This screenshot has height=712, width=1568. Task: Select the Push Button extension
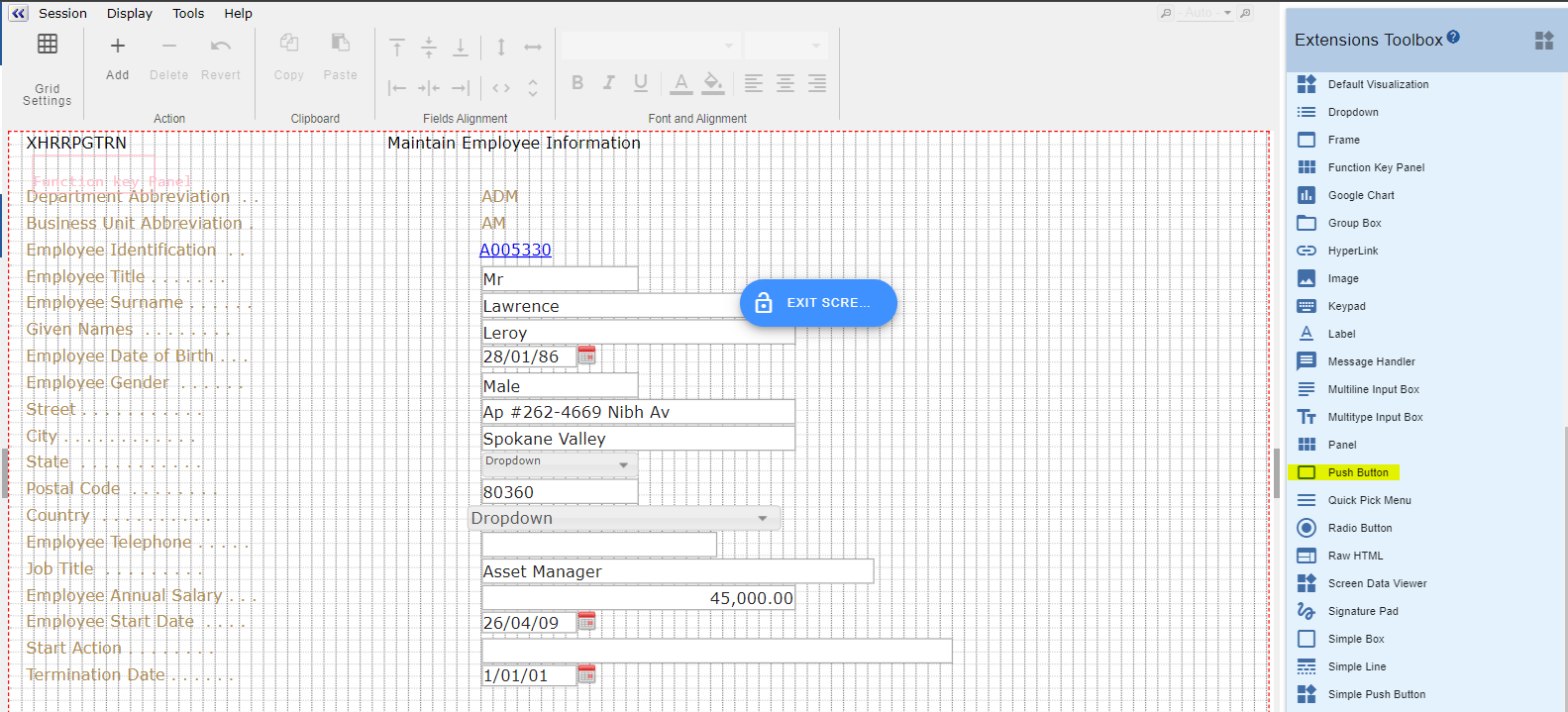1357,472
